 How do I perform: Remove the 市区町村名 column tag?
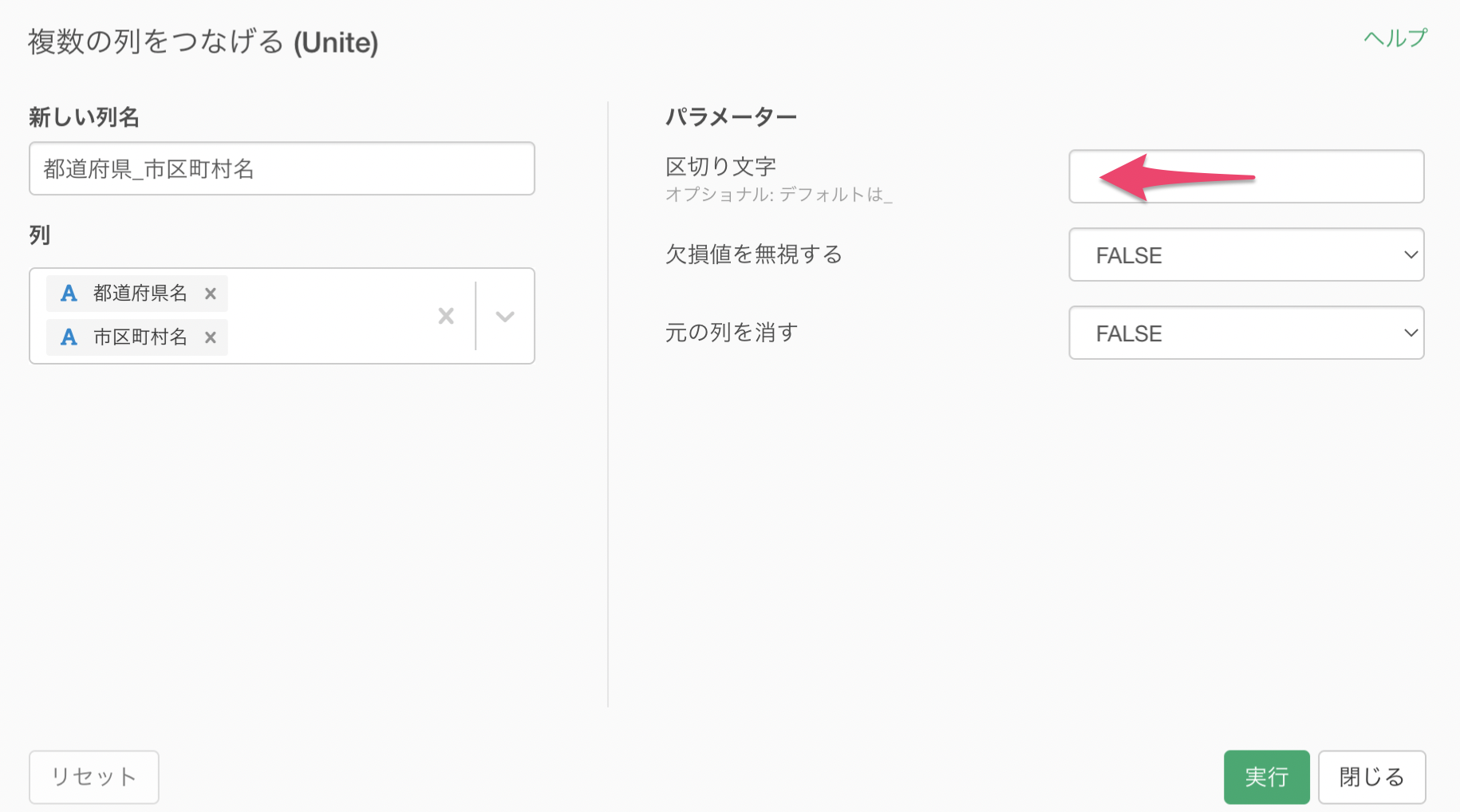210,337
